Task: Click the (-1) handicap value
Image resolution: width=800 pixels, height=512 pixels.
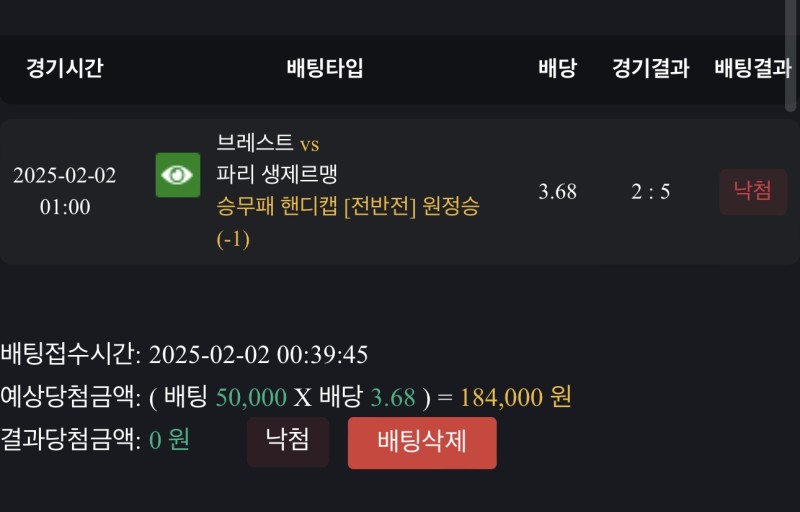Action: coord(233,239)
